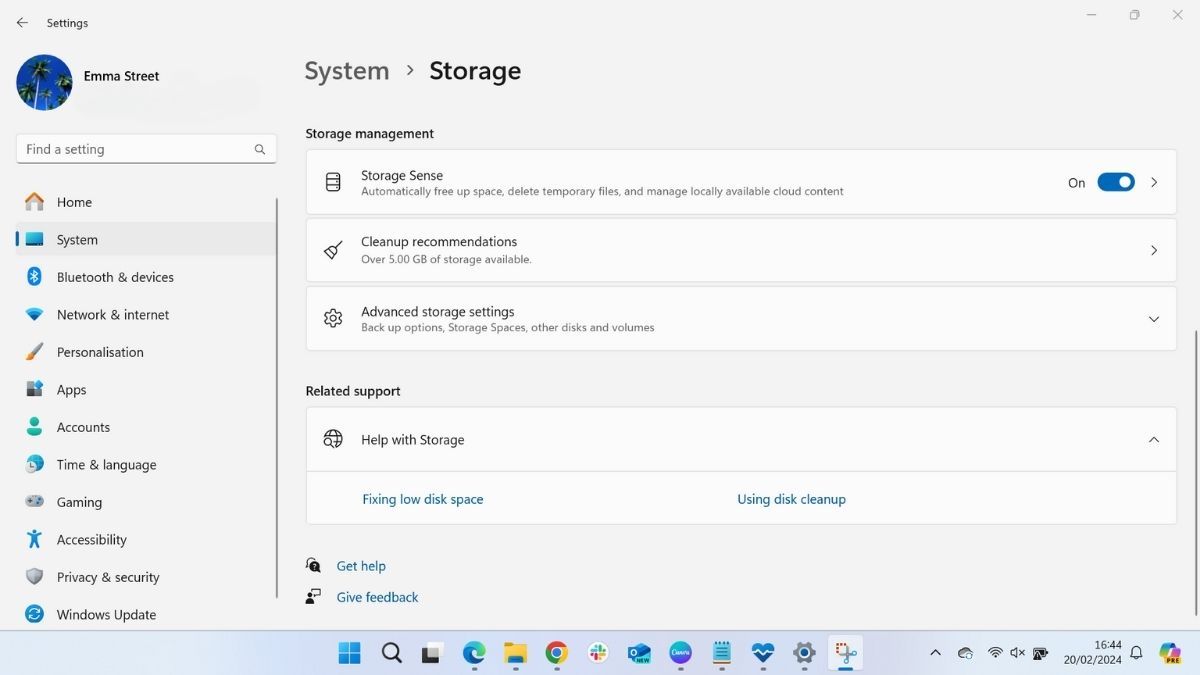Viewport: 1200px width, 675px height.
Task: Click the globe icon next to Help with Storage
Action: pos(333,439)
